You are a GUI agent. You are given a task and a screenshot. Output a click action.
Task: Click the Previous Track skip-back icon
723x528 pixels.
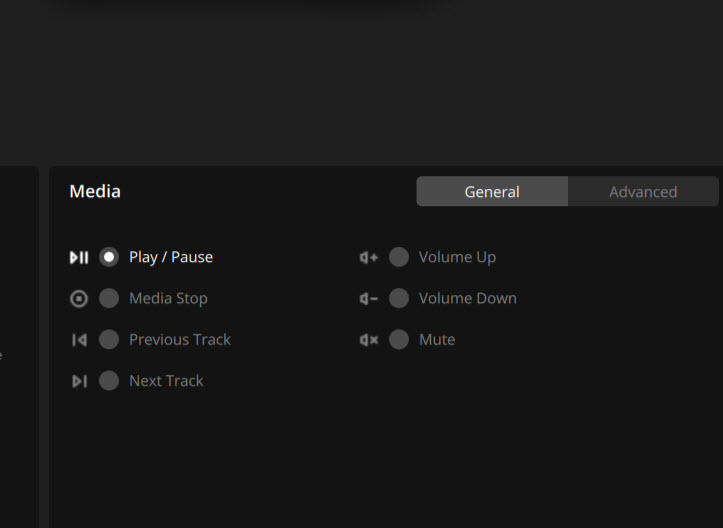tap(79, 340)
